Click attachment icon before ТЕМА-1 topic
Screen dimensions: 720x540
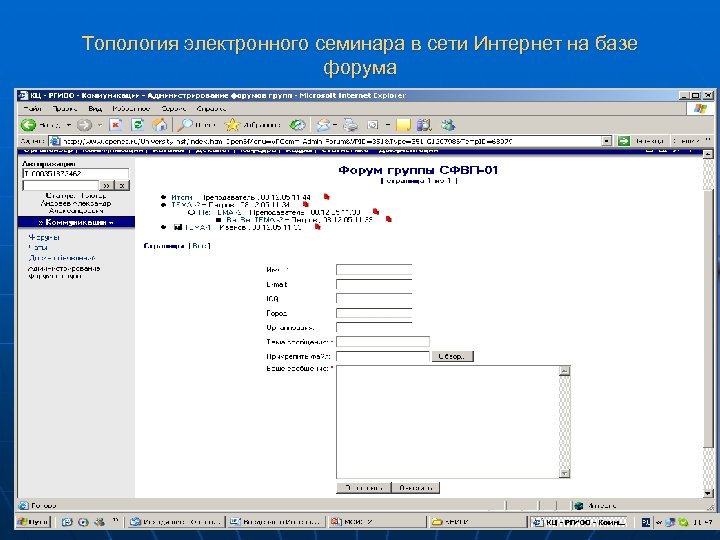(178, 227)
